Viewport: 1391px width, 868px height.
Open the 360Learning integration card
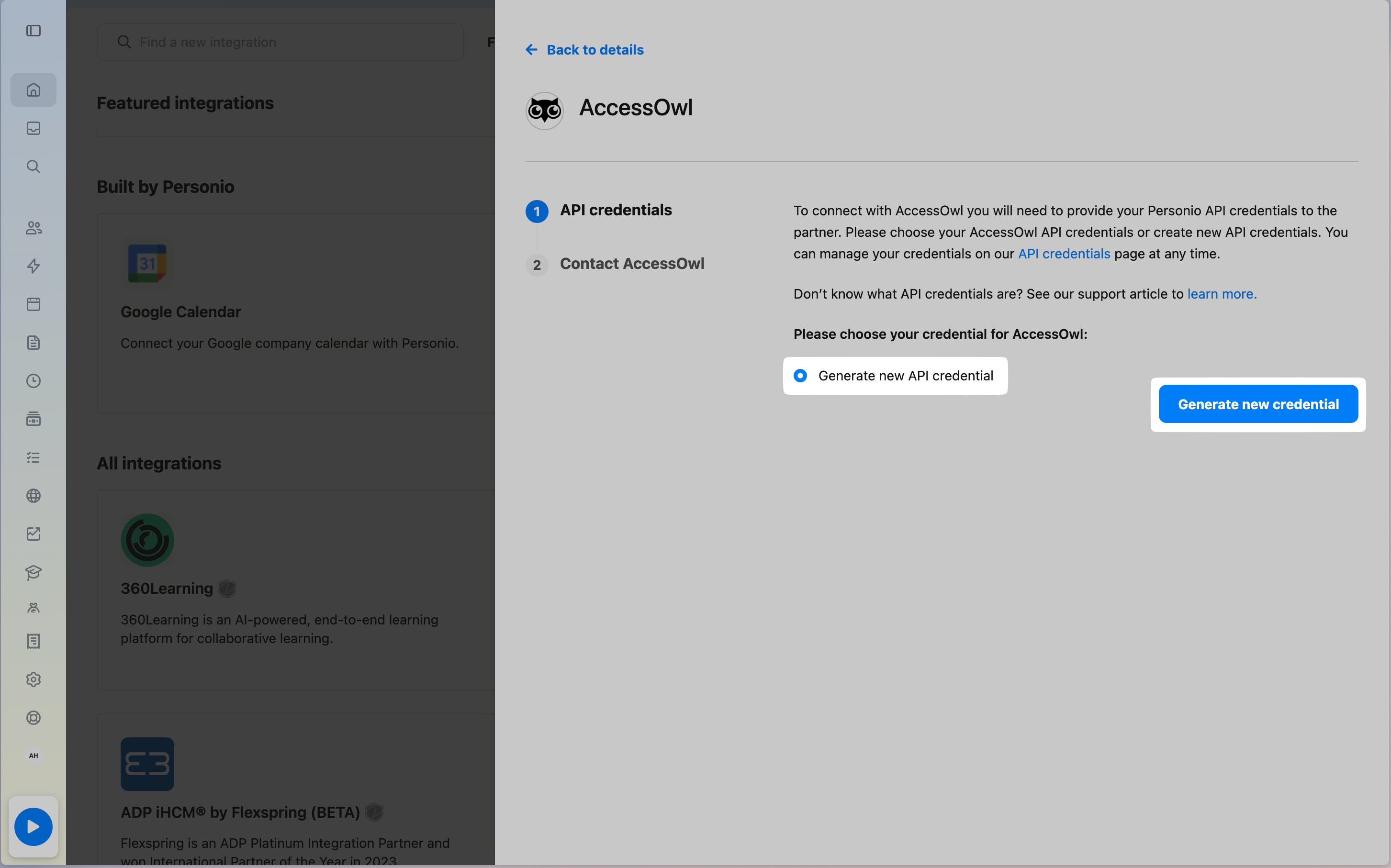[x=296, y=590]
